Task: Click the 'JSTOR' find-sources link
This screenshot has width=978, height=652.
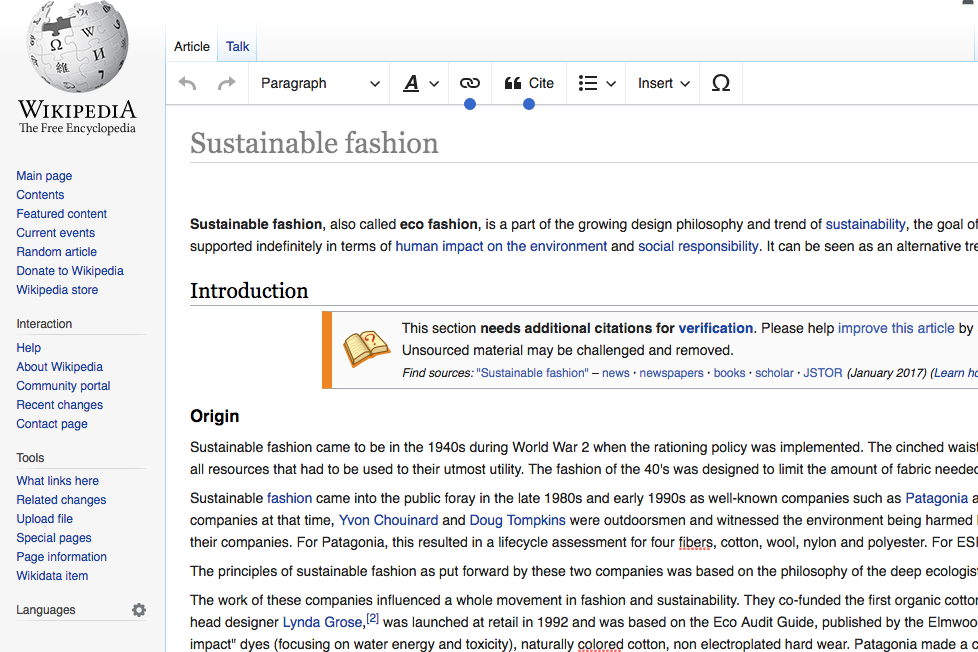Action: (x=822, y=373)
